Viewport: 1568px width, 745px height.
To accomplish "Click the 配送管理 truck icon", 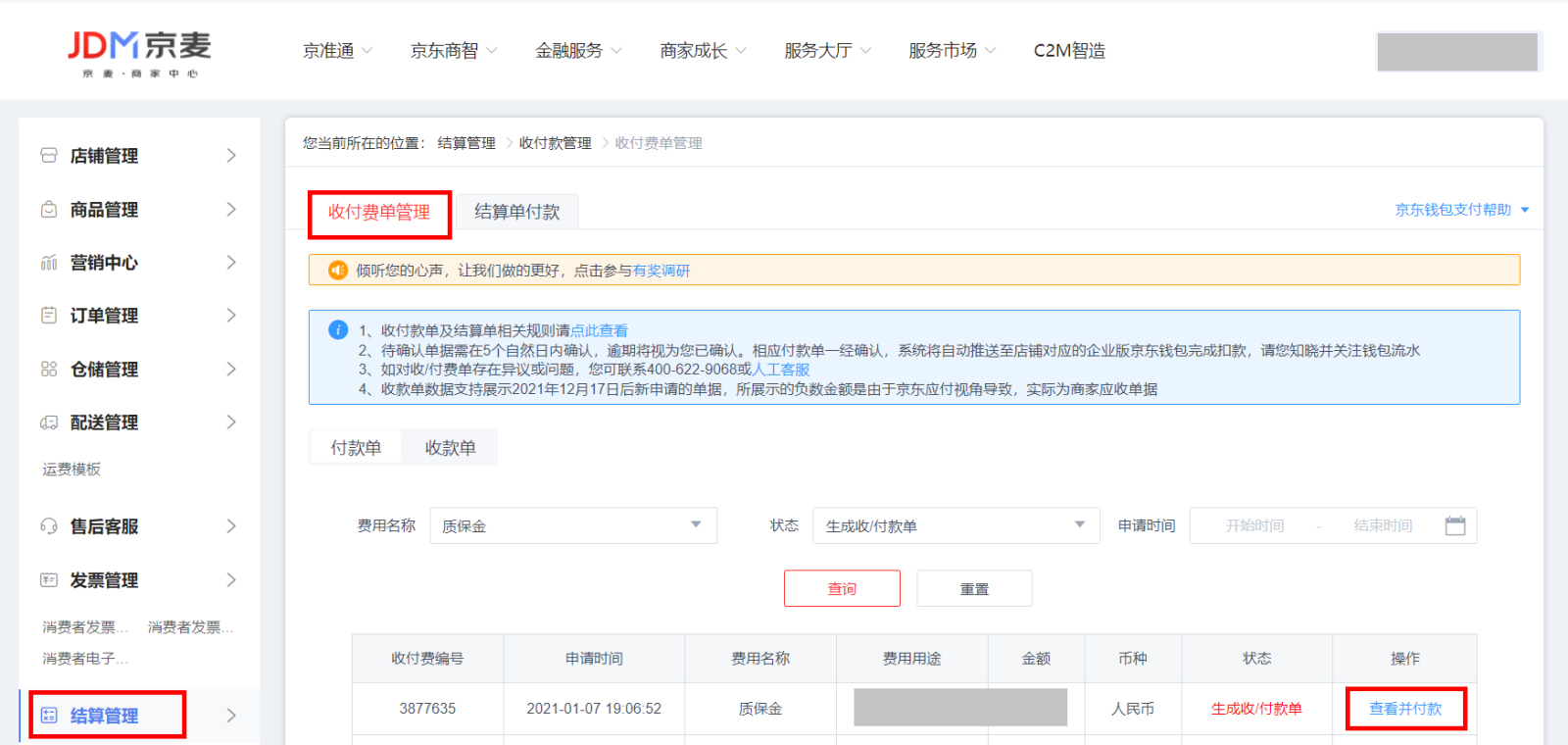I will (x=49, y=422).
